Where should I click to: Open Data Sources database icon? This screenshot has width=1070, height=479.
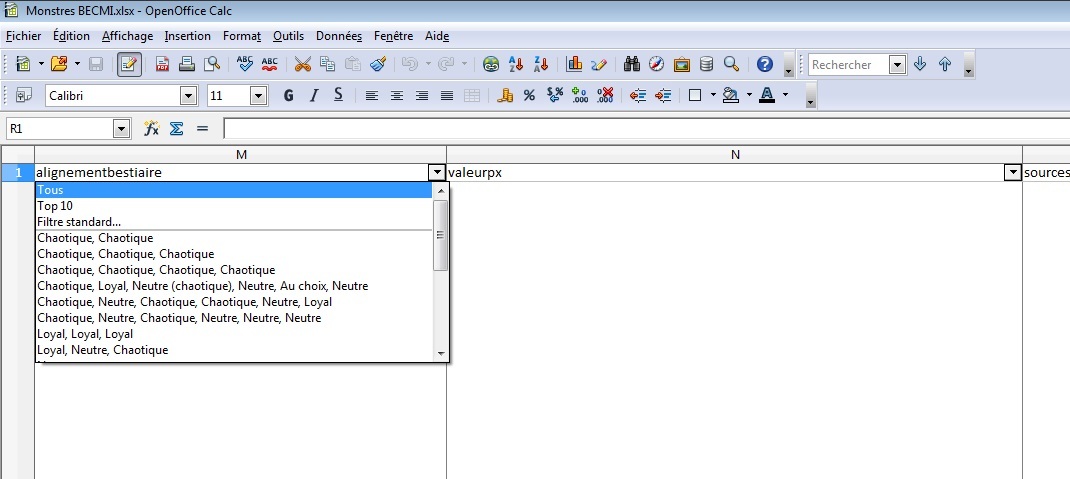pos(707,64)
